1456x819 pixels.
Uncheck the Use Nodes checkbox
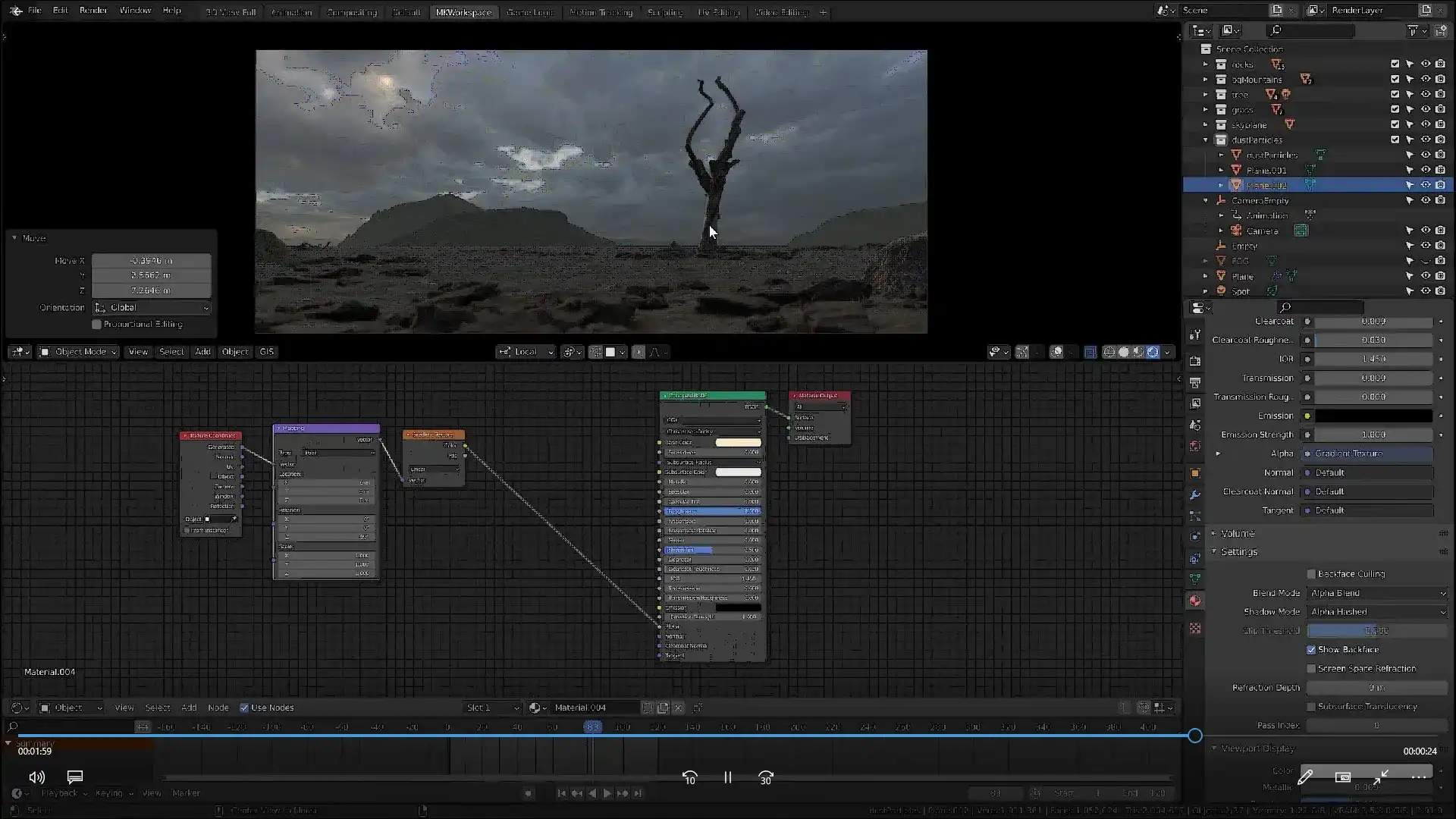pyautogui.click(x=244, y=708)
